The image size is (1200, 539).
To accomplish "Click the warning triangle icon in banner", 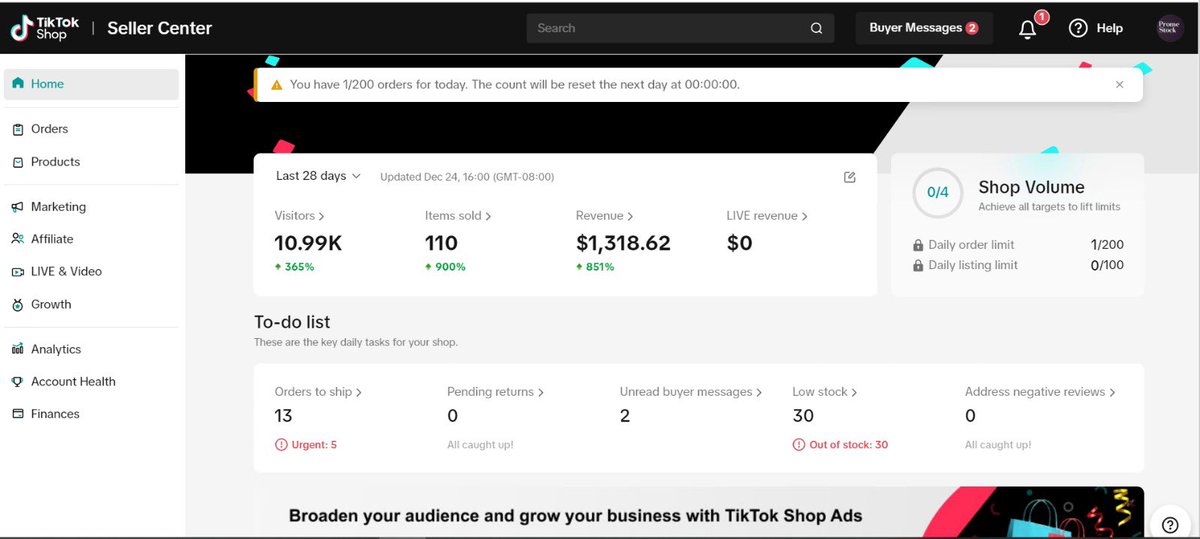I will point(276,85).
